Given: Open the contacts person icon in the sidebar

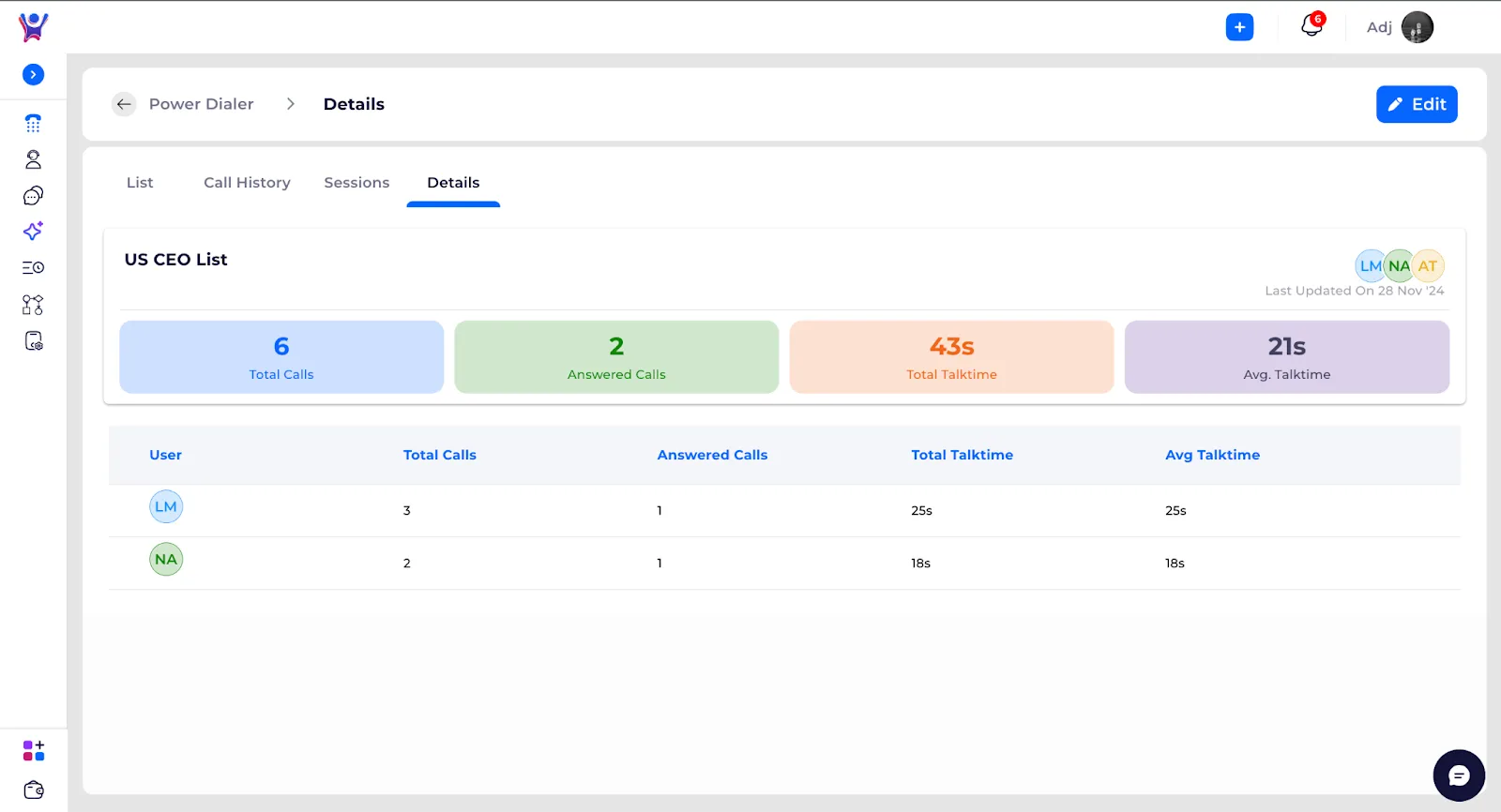Looking at the screenshot, I should (x=33, y=159).
